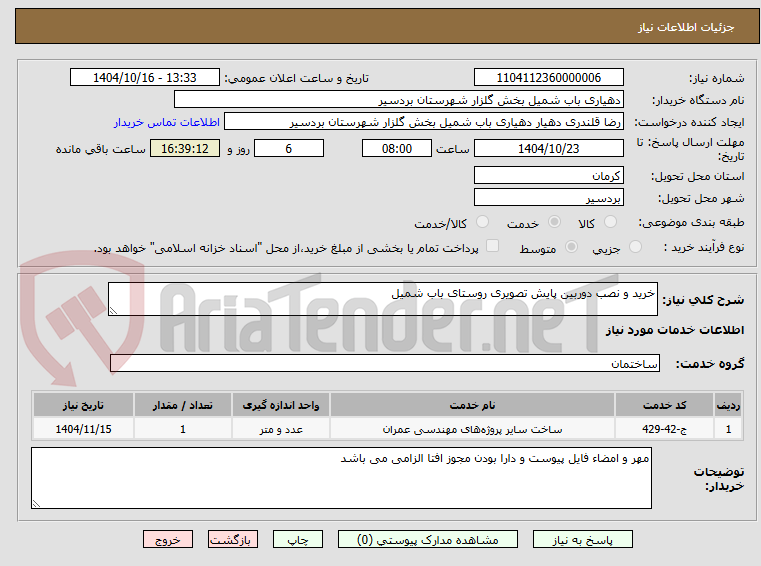The image size is (761, 566).
Task: Click the remaining days field showing 6
Action: click(289, 148)
